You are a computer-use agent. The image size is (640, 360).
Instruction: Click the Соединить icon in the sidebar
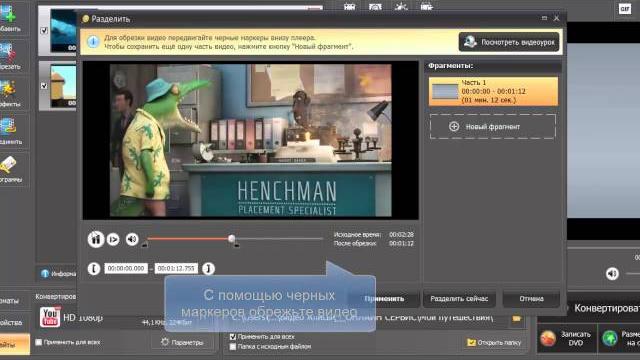pos(8,127)
